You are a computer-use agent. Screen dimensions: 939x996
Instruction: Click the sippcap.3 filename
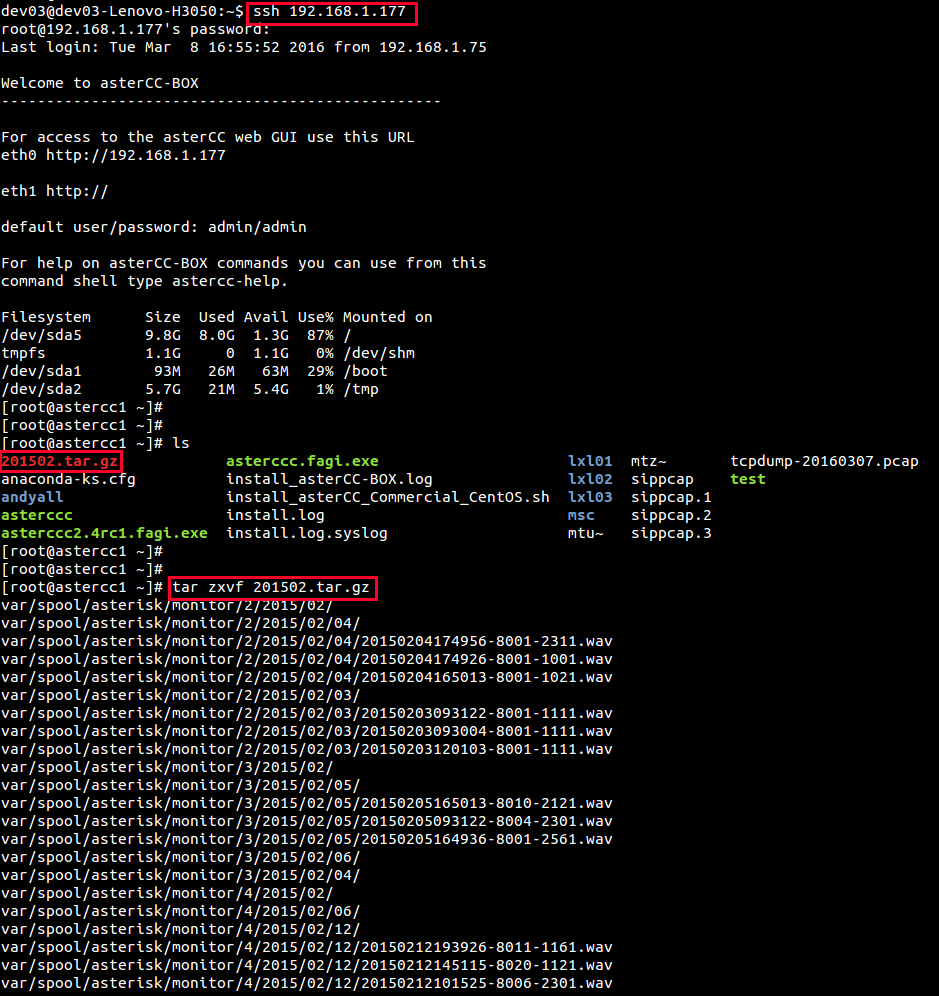(671, 533)
